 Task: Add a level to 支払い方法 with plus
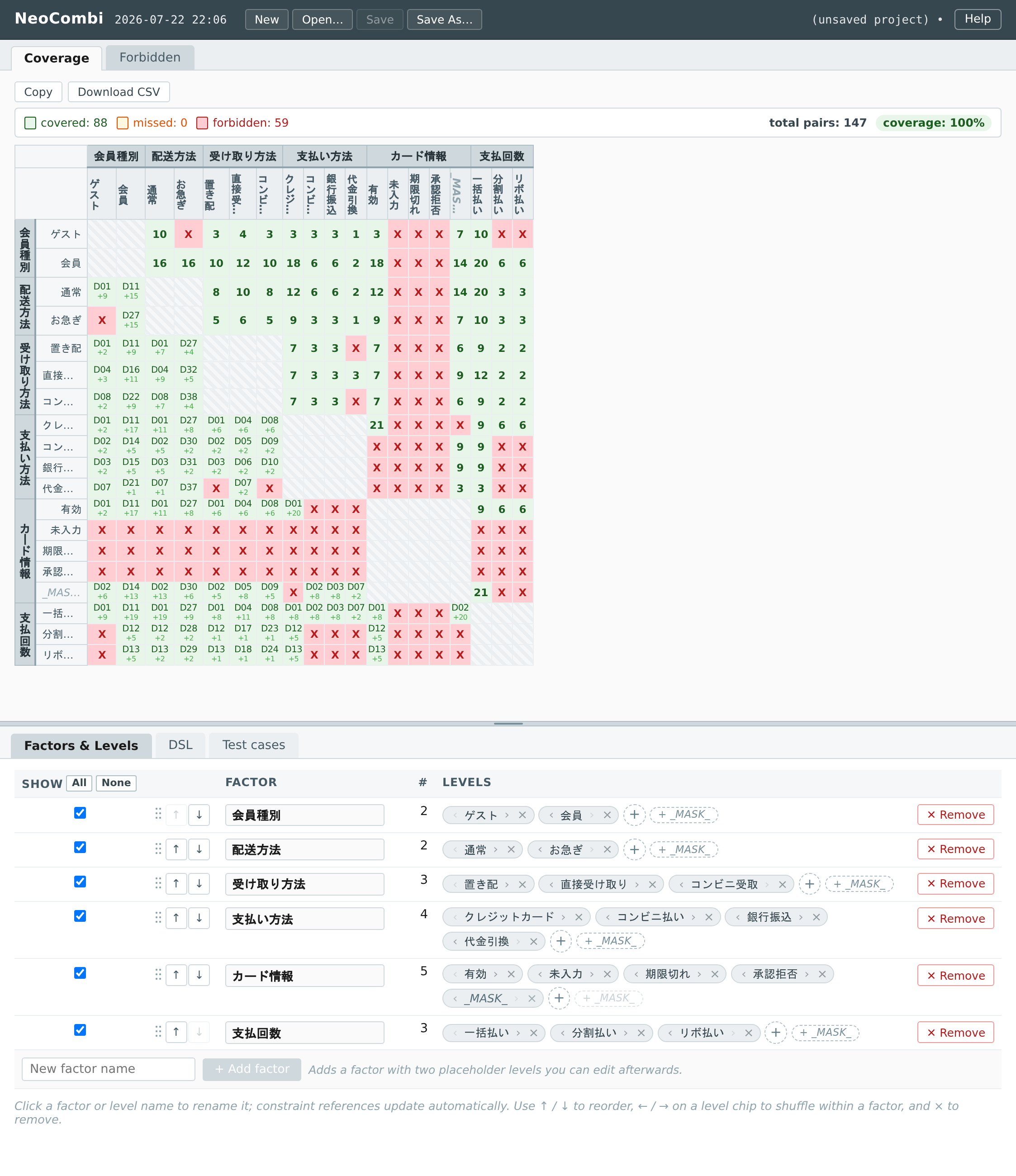pos(561,942)
